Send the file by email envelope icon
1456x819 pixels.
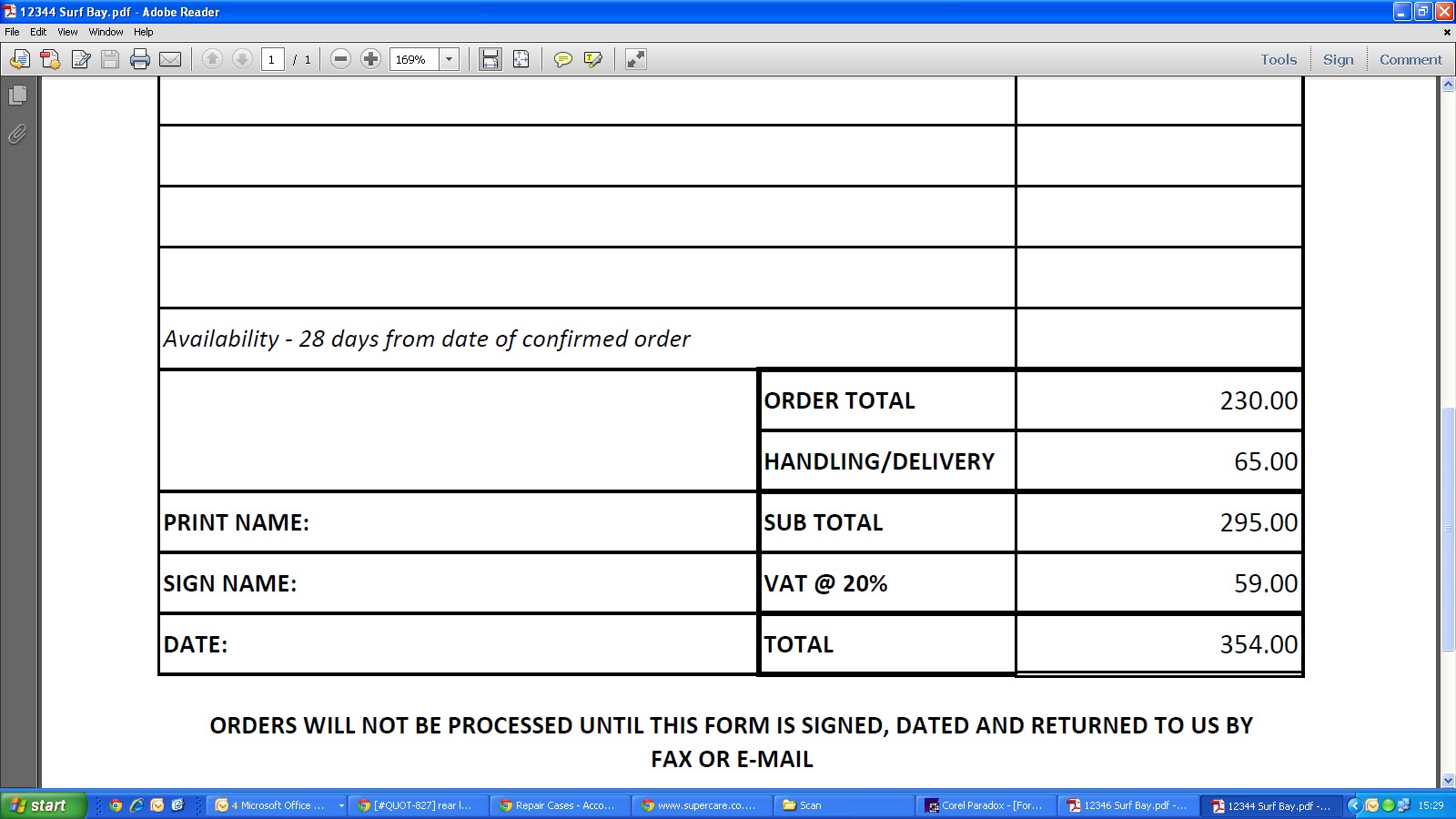[x=170, y=59]
